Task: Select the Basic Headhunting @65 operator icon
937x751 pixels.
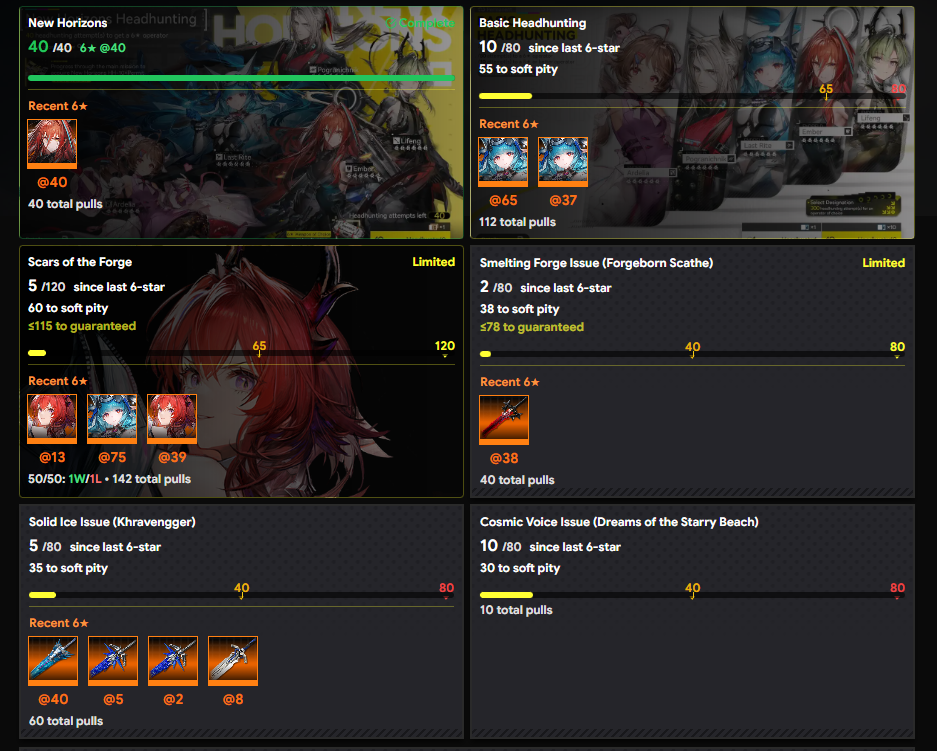Action: point(503,162)
